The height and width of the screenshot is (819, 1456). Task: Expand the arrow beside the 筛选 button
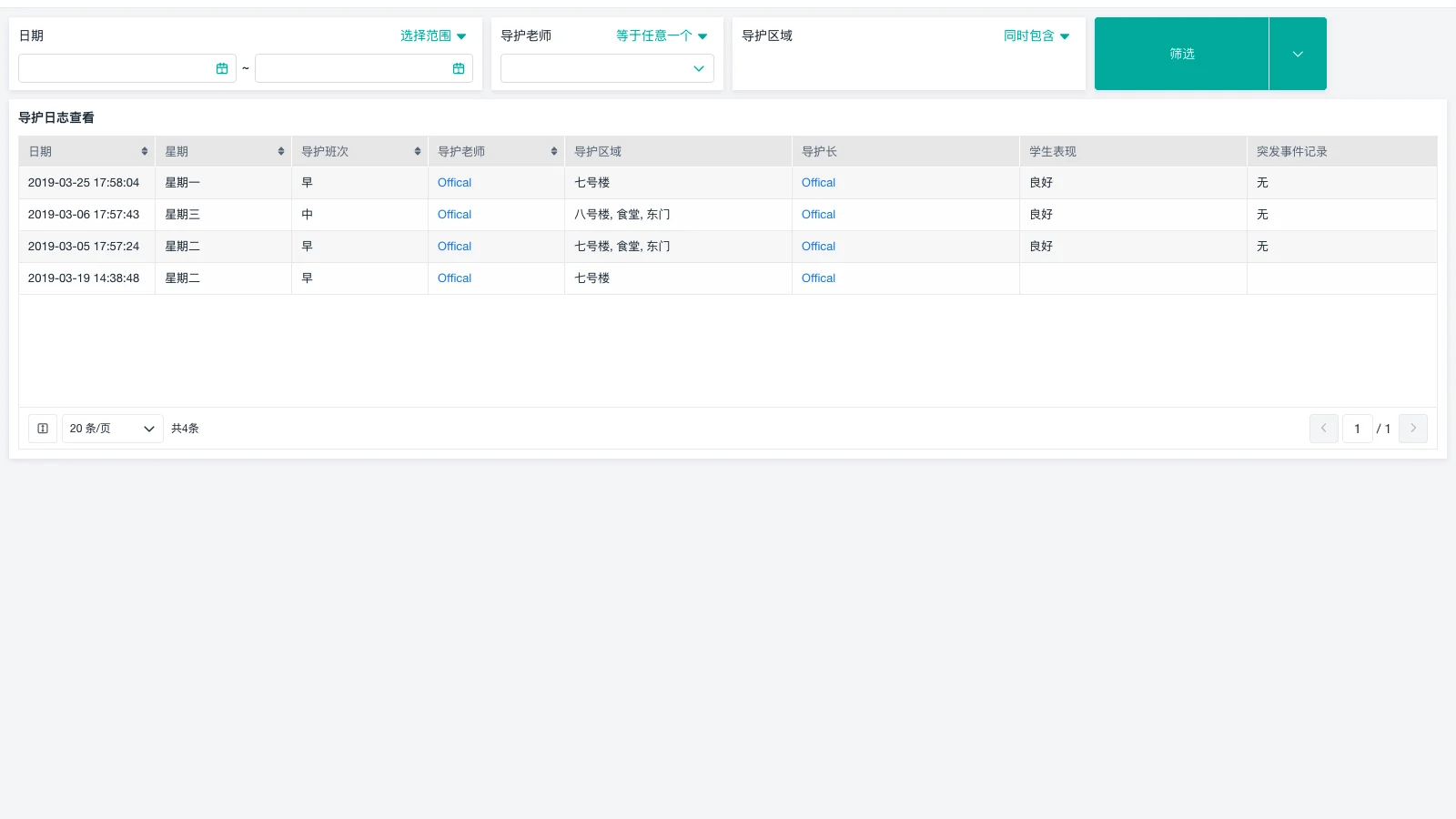[1298, 54]
